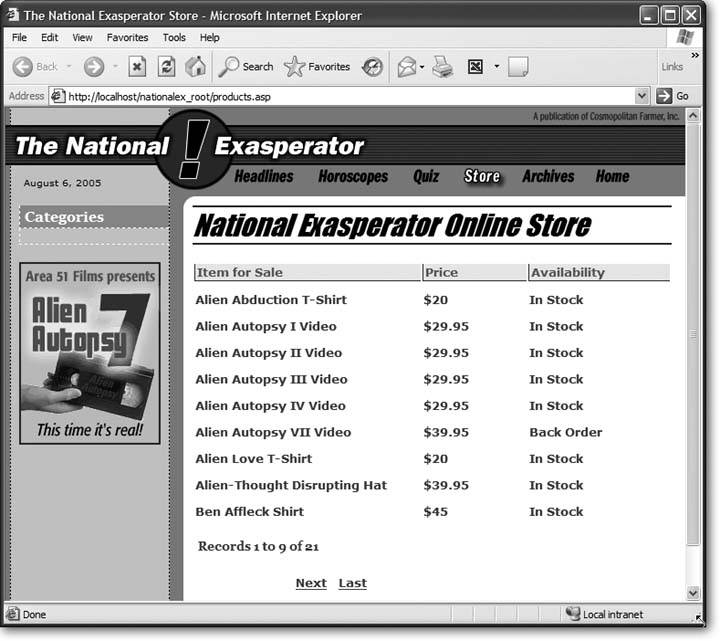
Task: Click the vertical scrollbar down arrow
Action: coord(693,593)
